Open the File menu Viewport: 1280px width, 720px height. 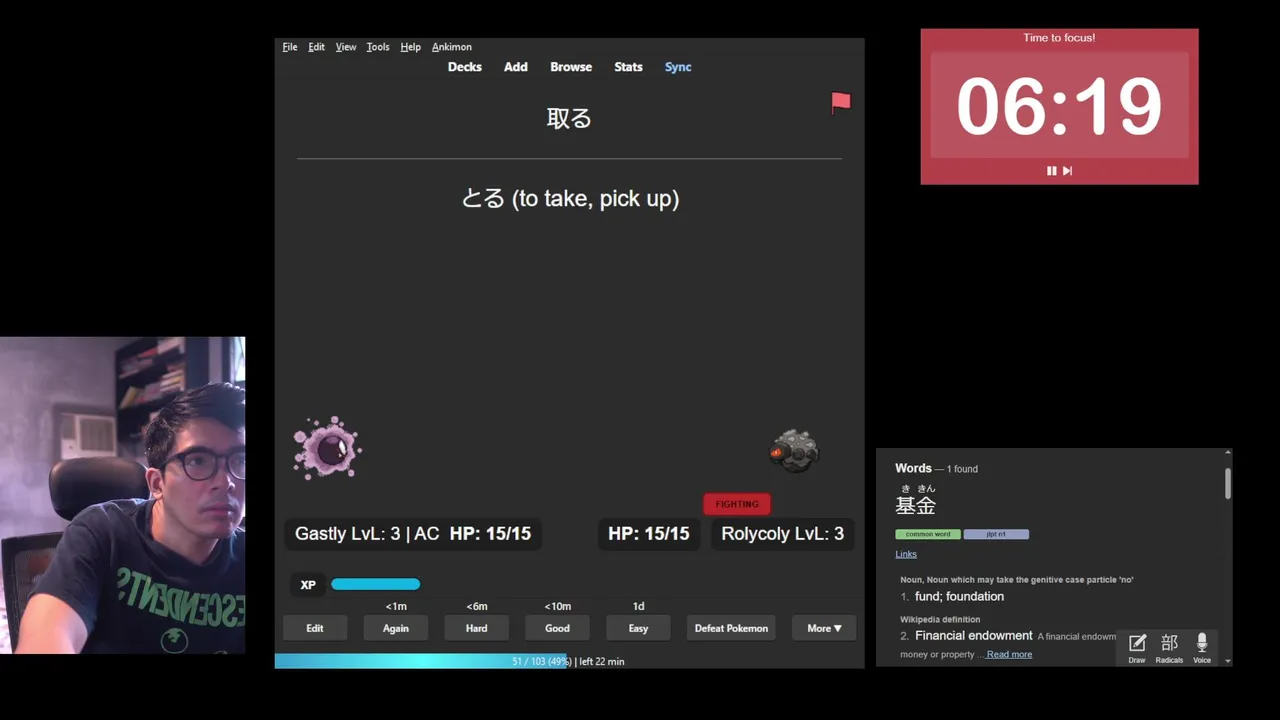coord(290,47)
